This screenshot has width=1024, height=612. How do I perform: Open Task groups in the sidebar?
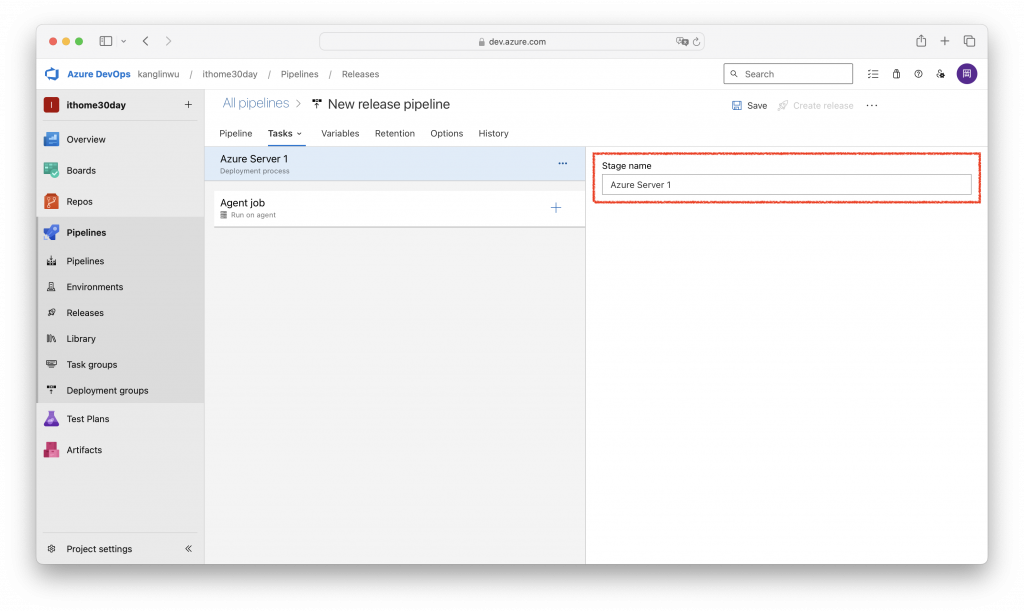point(91,364)
